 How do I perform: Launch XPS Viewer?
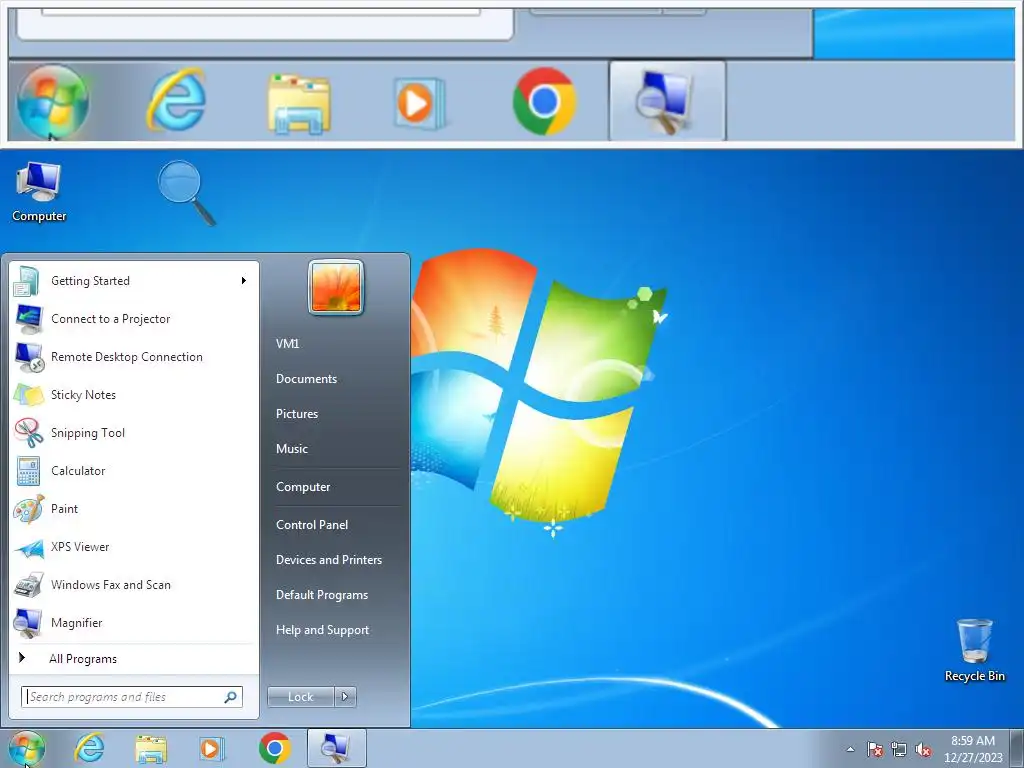pos(134,547)
